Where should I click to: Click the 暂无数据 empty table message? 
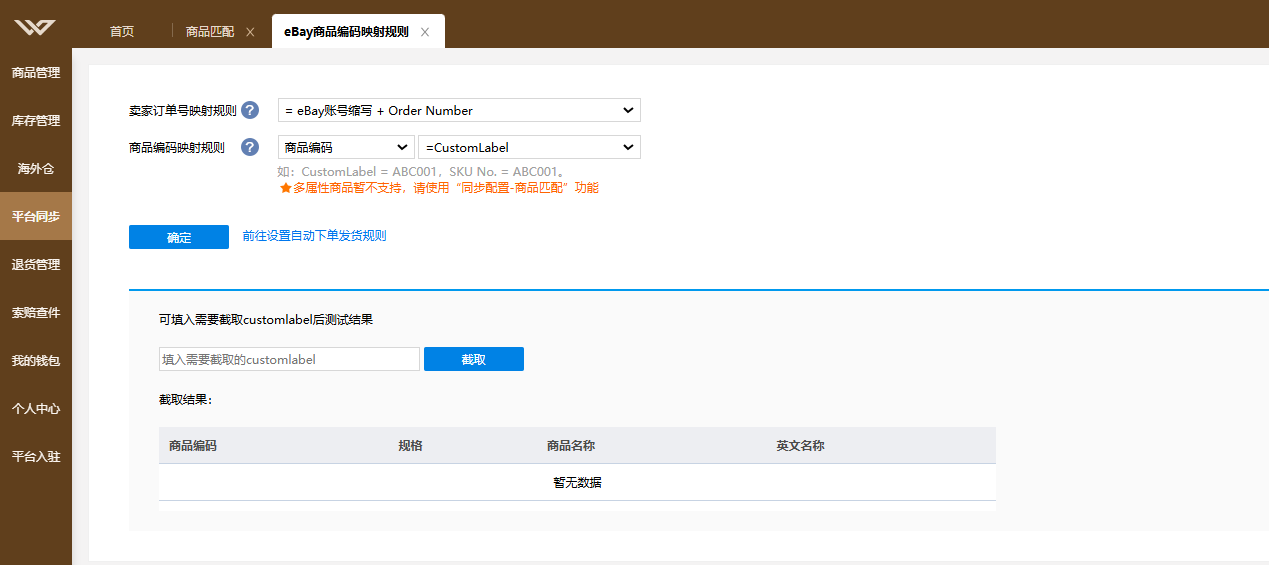tap(577, 482)
